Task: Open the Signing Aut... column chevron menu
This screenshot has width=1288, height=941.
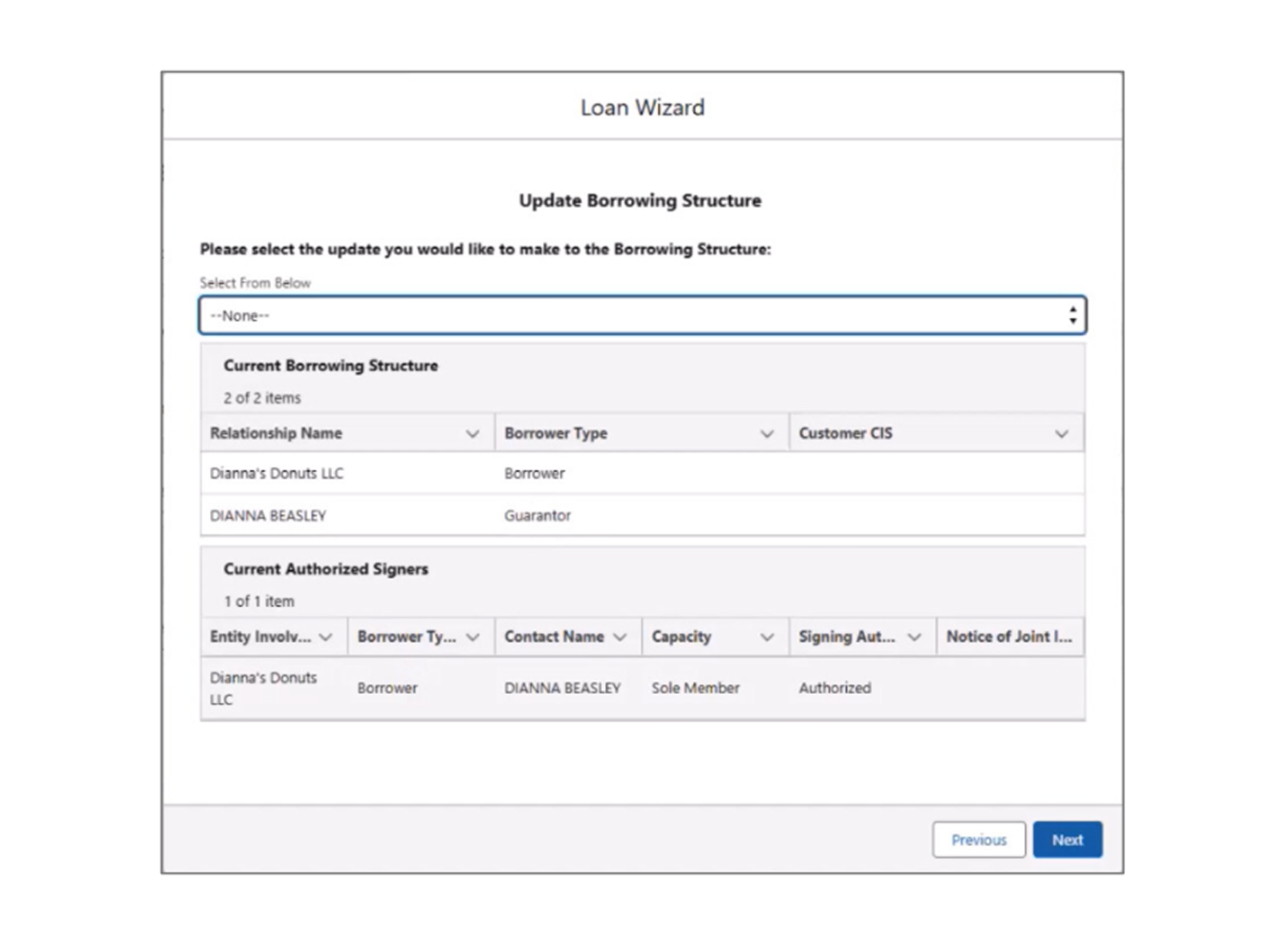Action: pyautogui.click(x=914, y=637)
